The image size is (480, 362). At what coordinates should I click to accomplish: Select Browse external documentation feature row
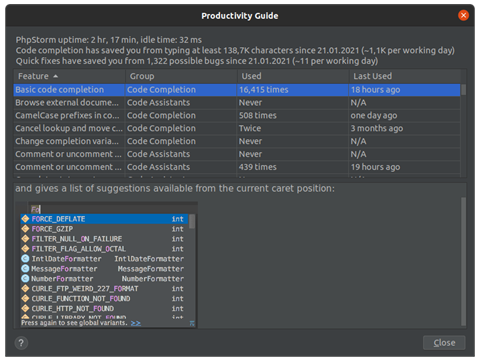click(237, 103)
